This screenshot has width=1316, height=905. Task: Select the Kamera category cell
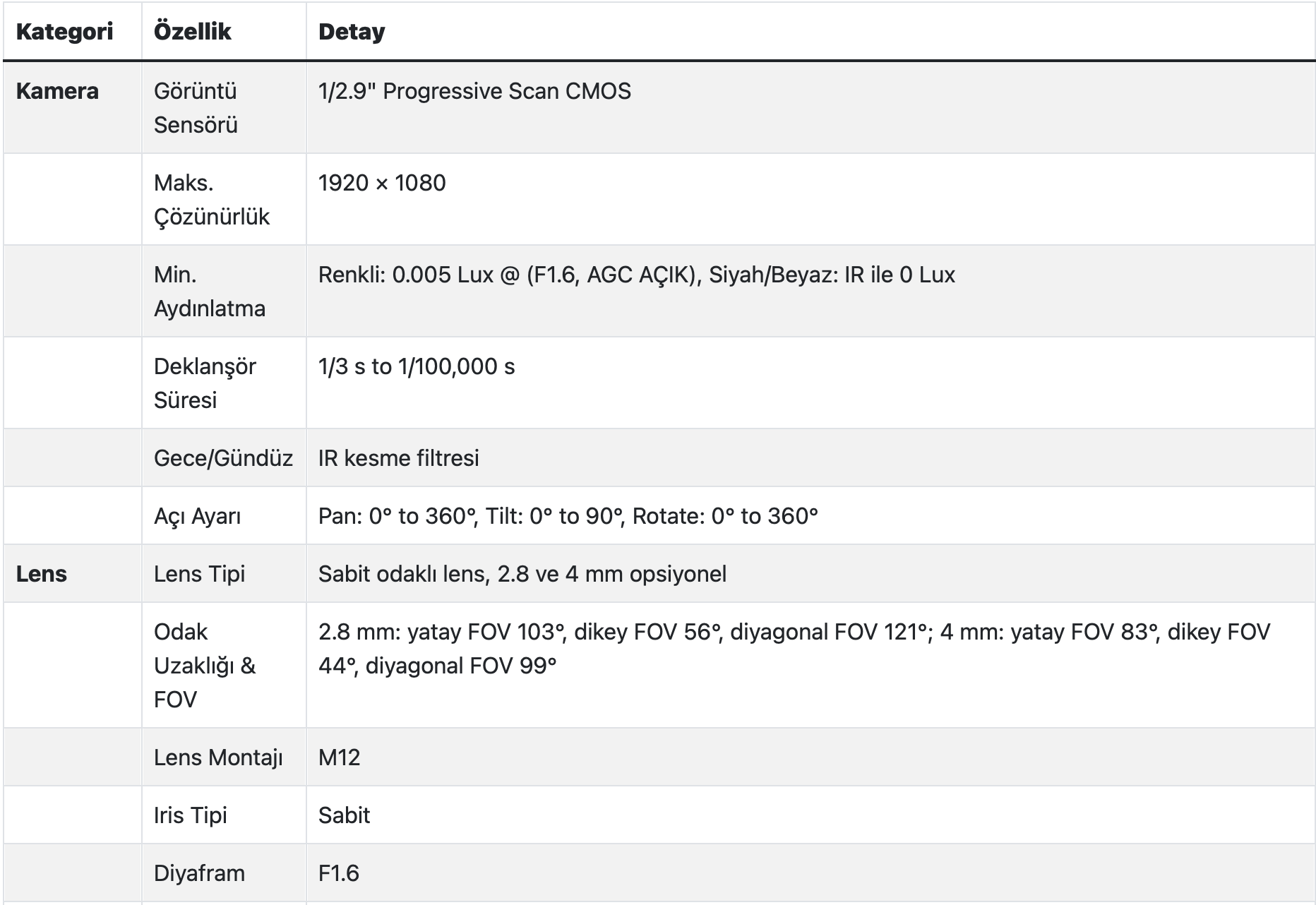pyautogui.click(x=57, y=91)
